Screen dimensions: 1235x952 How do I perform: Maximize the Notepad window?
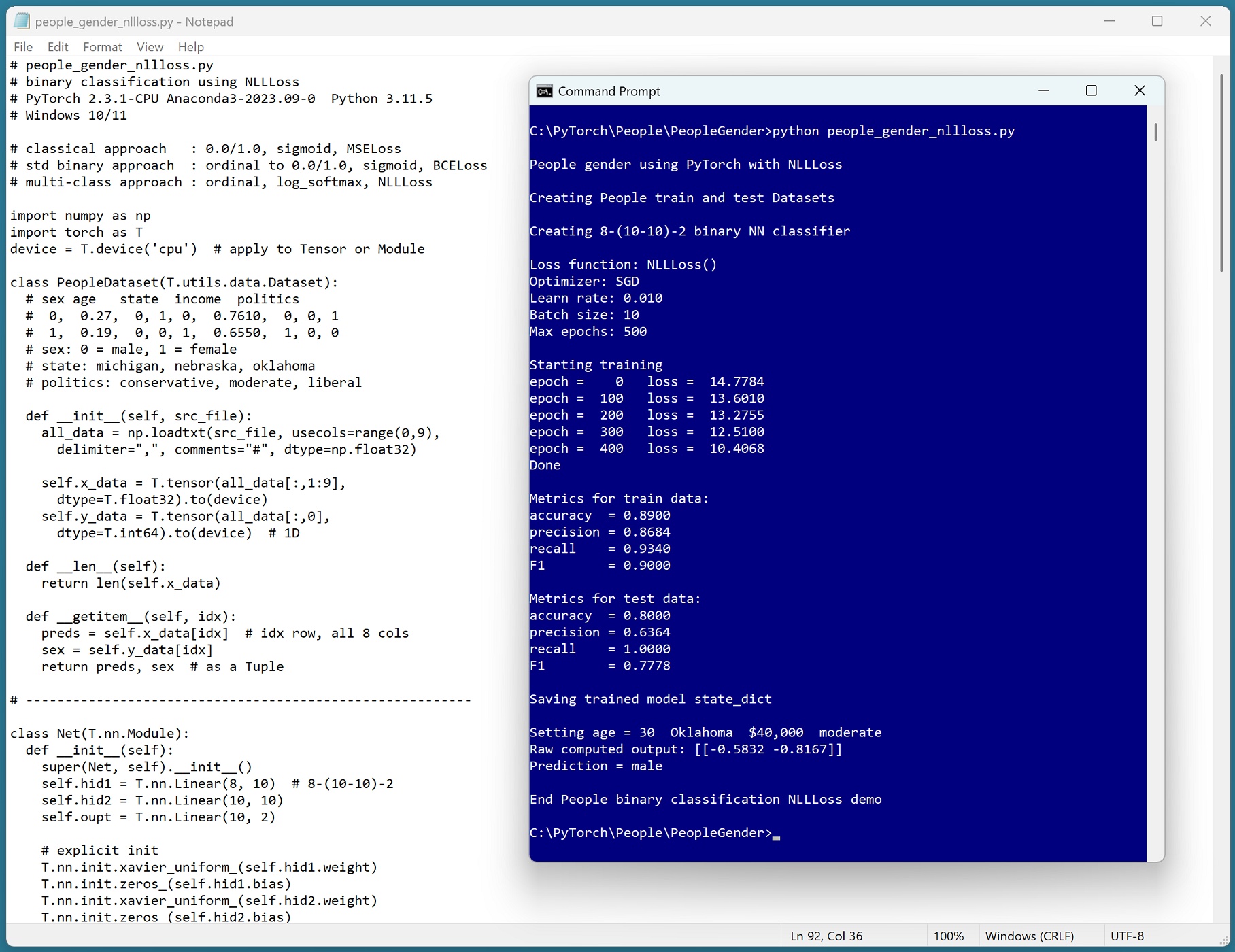[1157, 21]
